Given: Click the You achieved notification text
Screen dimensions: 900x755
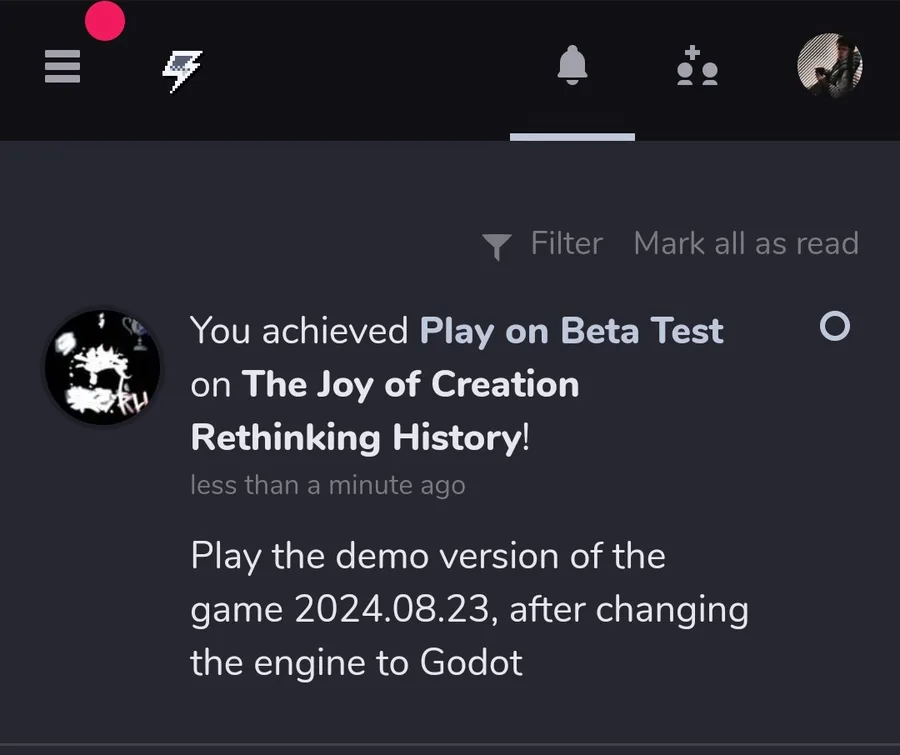Looking at the screenshot, I should tap(299, 331).
